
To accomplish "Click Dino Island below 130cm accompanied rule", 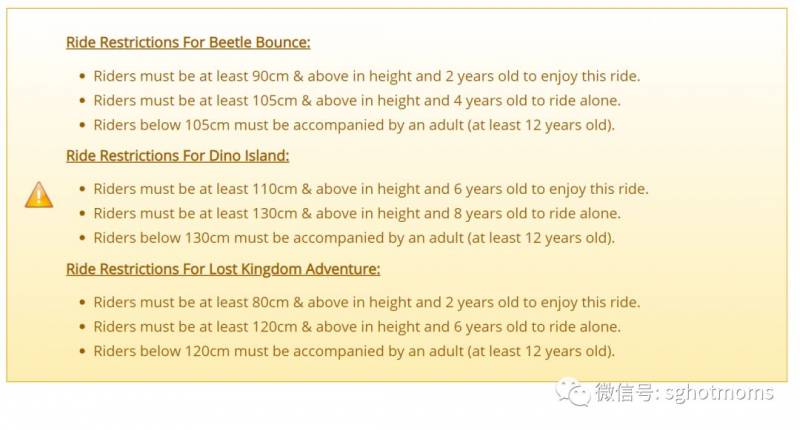I will coord(354,238).
